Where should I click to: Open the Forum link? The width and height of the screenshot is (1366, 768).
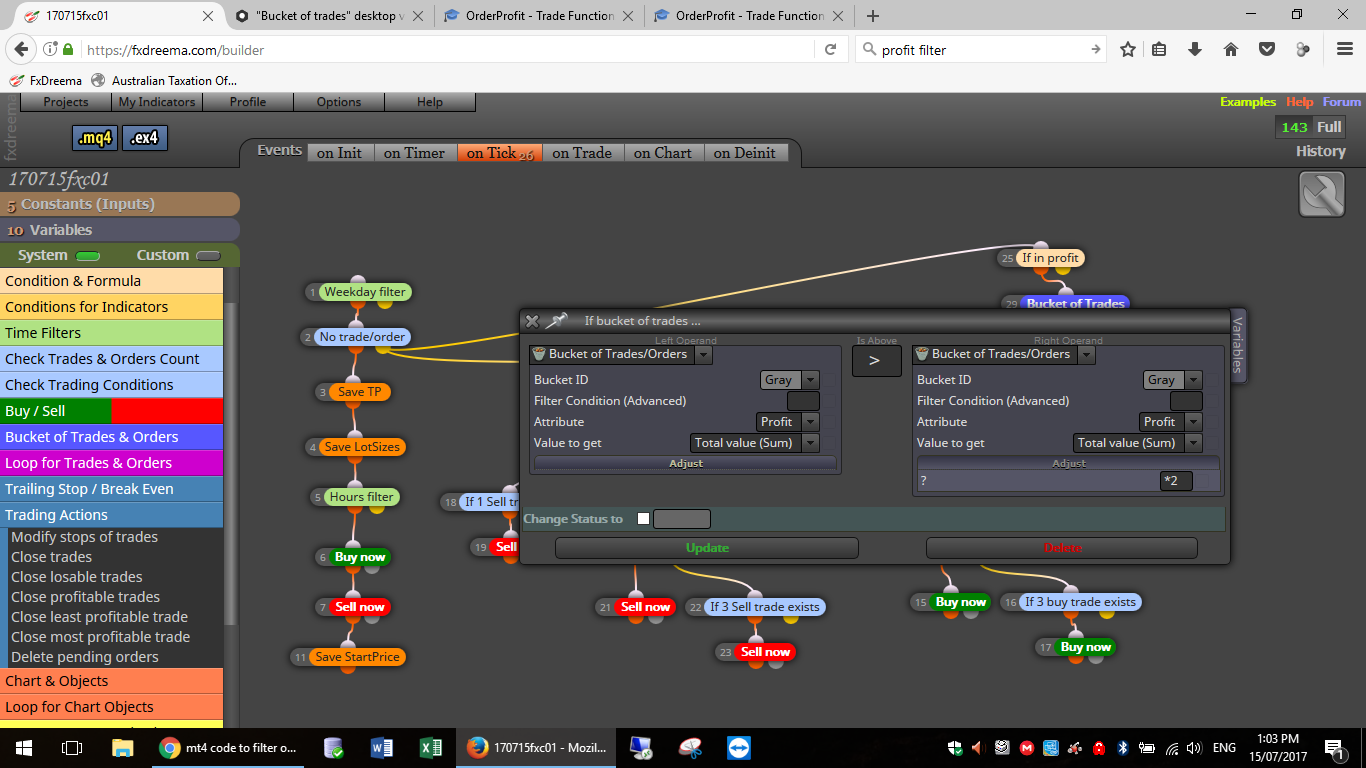(1342, 102)
